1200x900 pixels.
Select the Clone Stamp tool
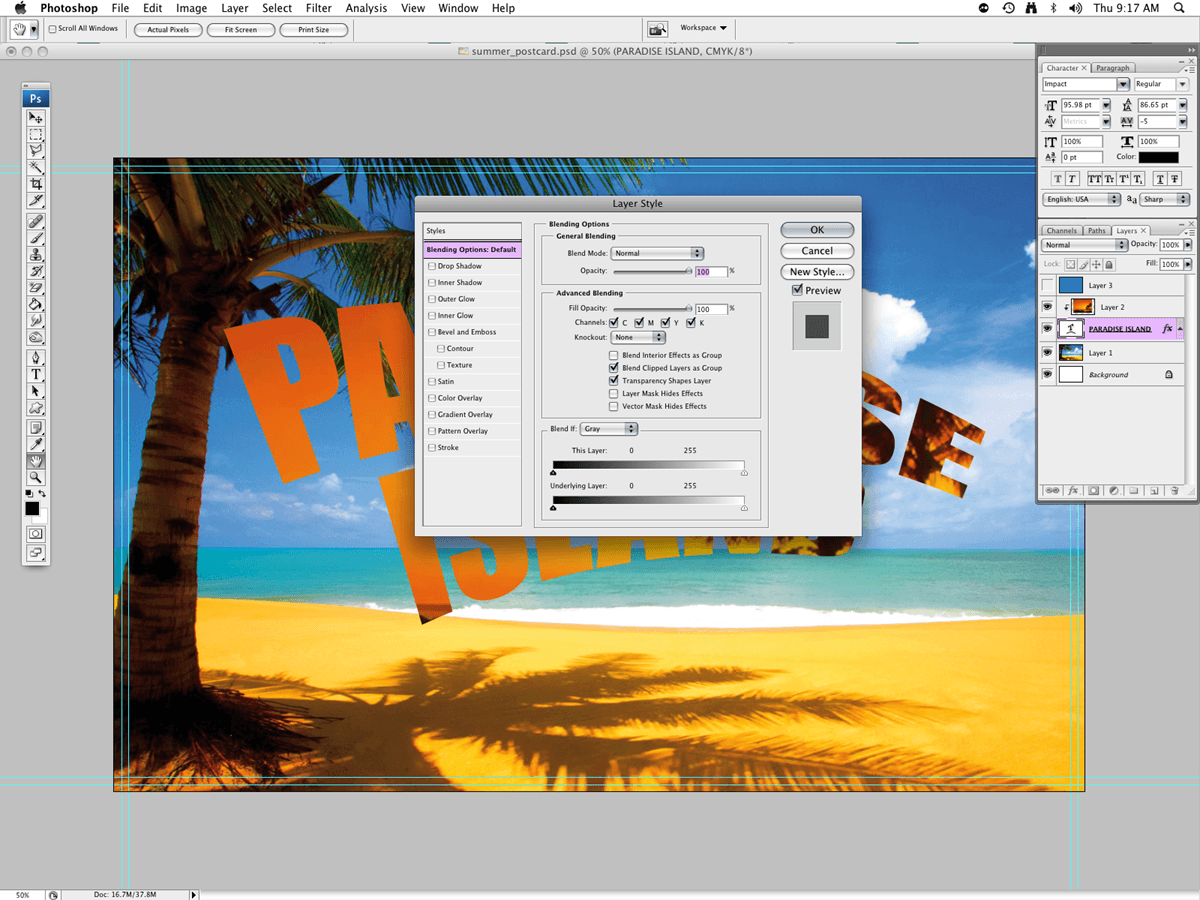click(36, 254)
